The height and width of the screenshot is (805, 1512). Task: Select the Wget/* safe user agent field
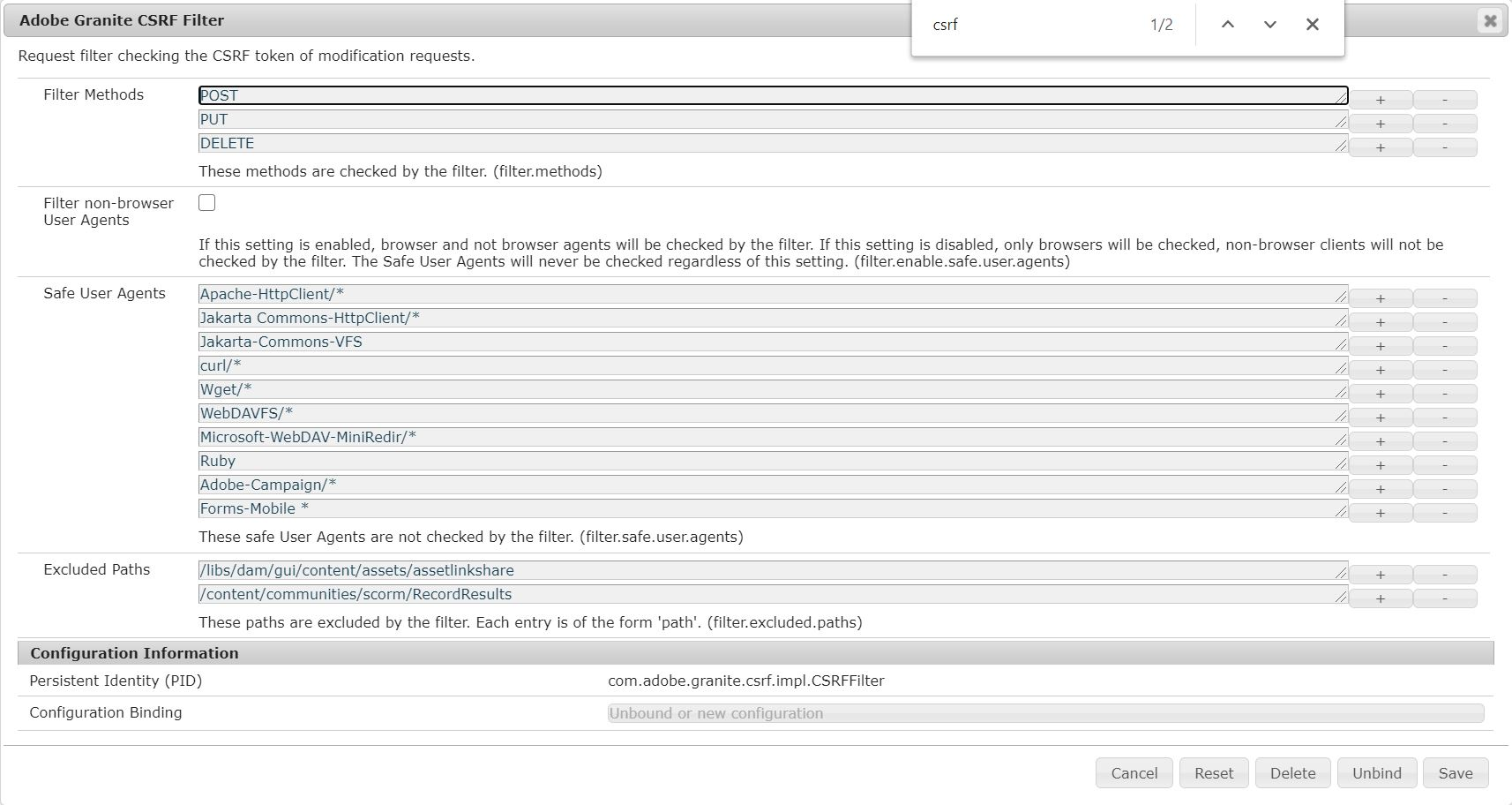618,389
